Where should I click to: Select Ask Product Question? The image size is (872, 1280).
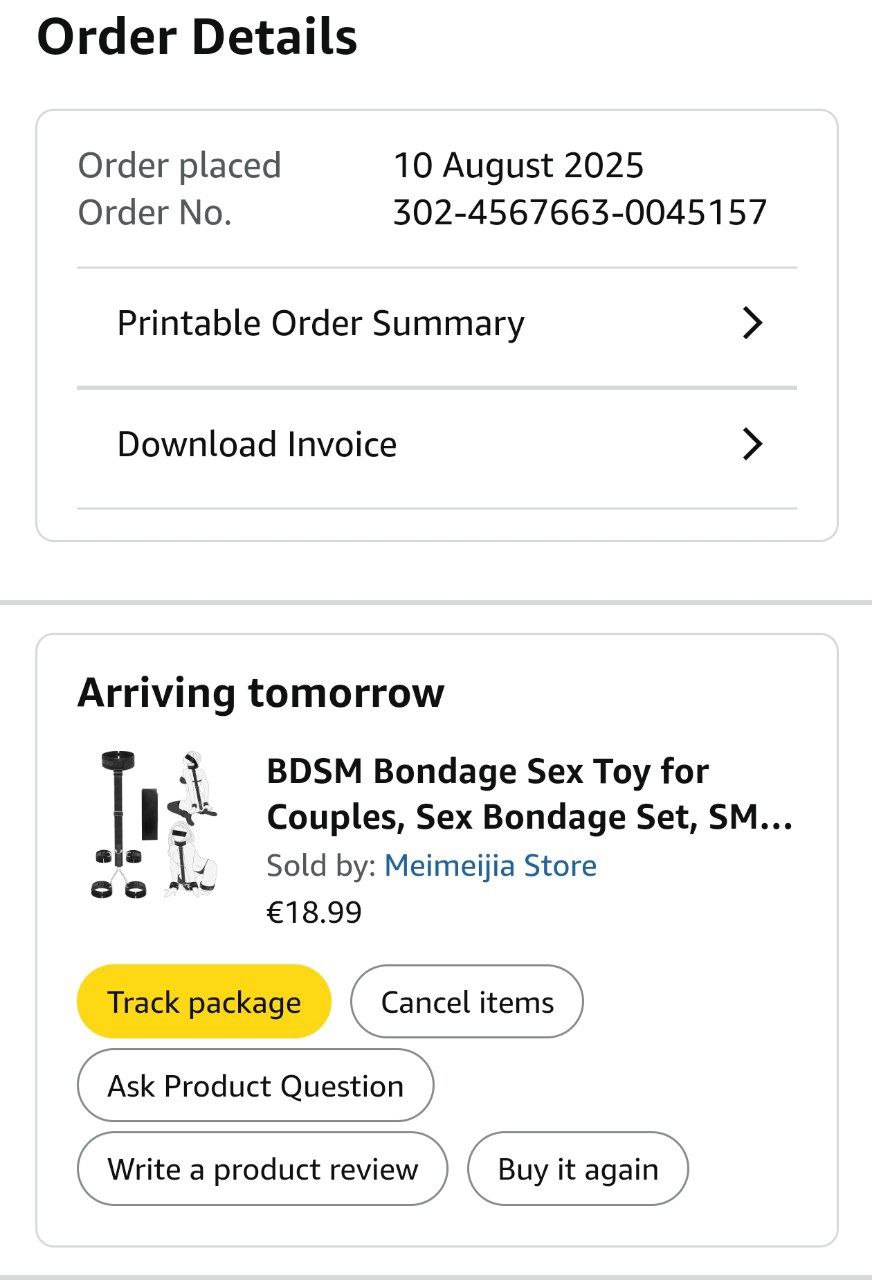(255, 1086)
